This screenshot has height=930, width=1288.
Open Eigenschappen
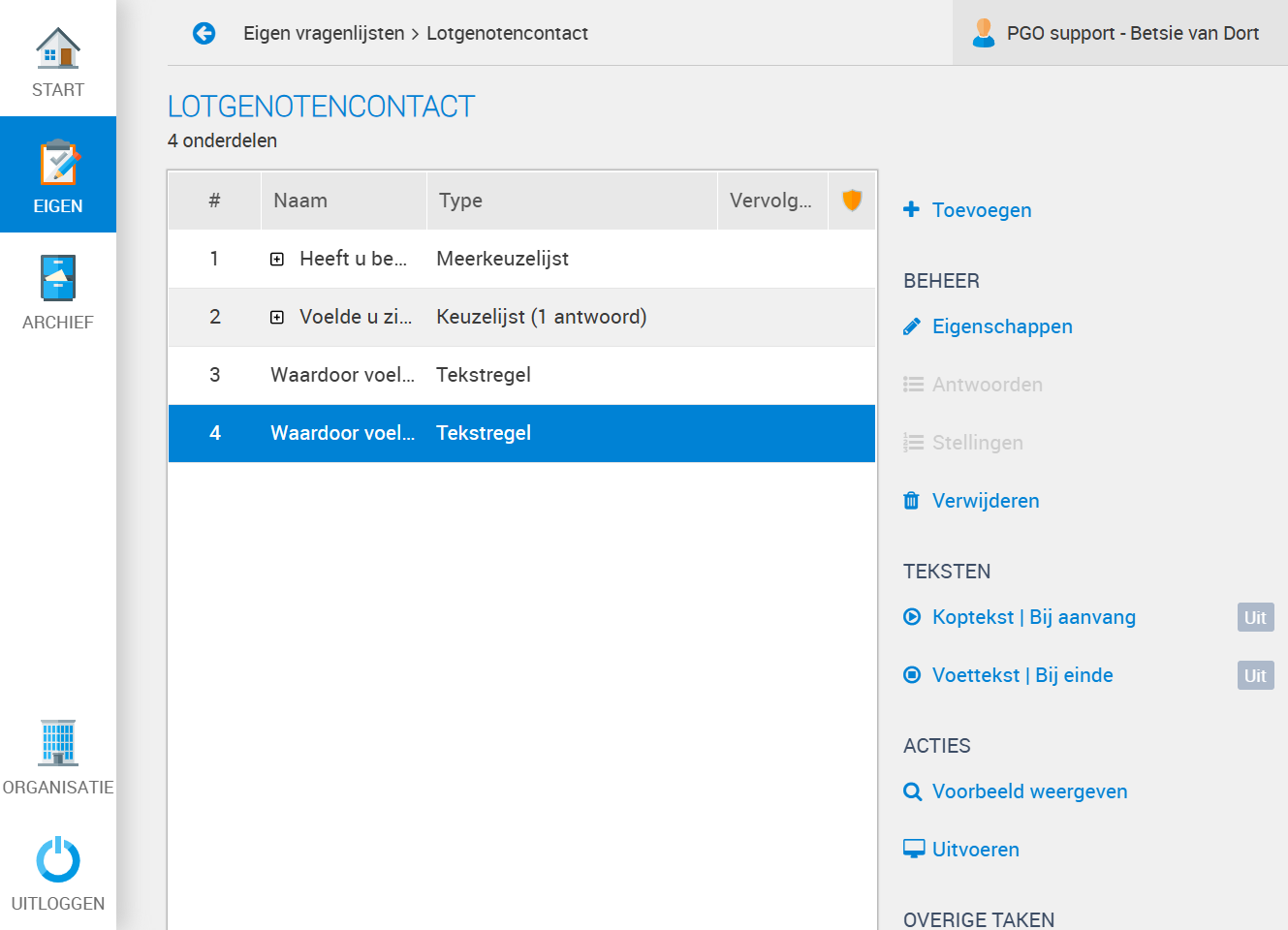click(x=1002, y=326)
